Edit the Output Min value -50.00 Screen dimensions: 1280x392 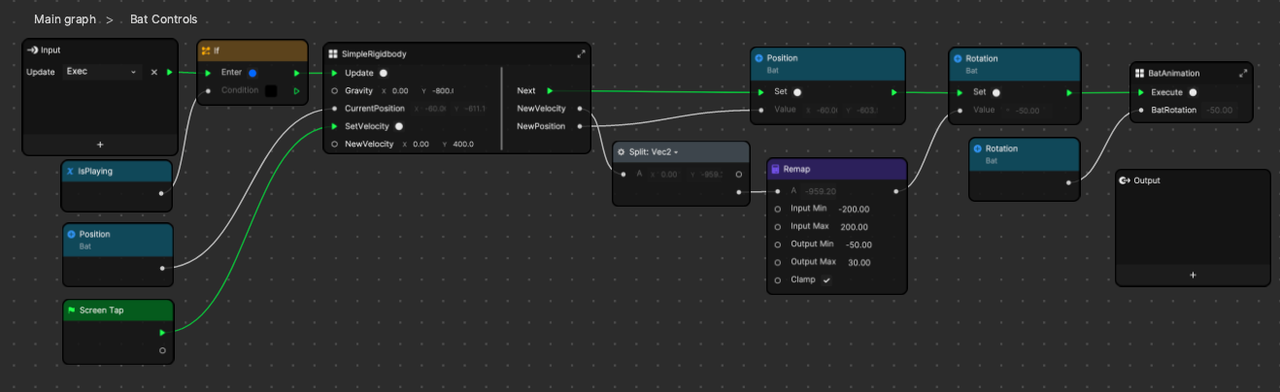858,244
